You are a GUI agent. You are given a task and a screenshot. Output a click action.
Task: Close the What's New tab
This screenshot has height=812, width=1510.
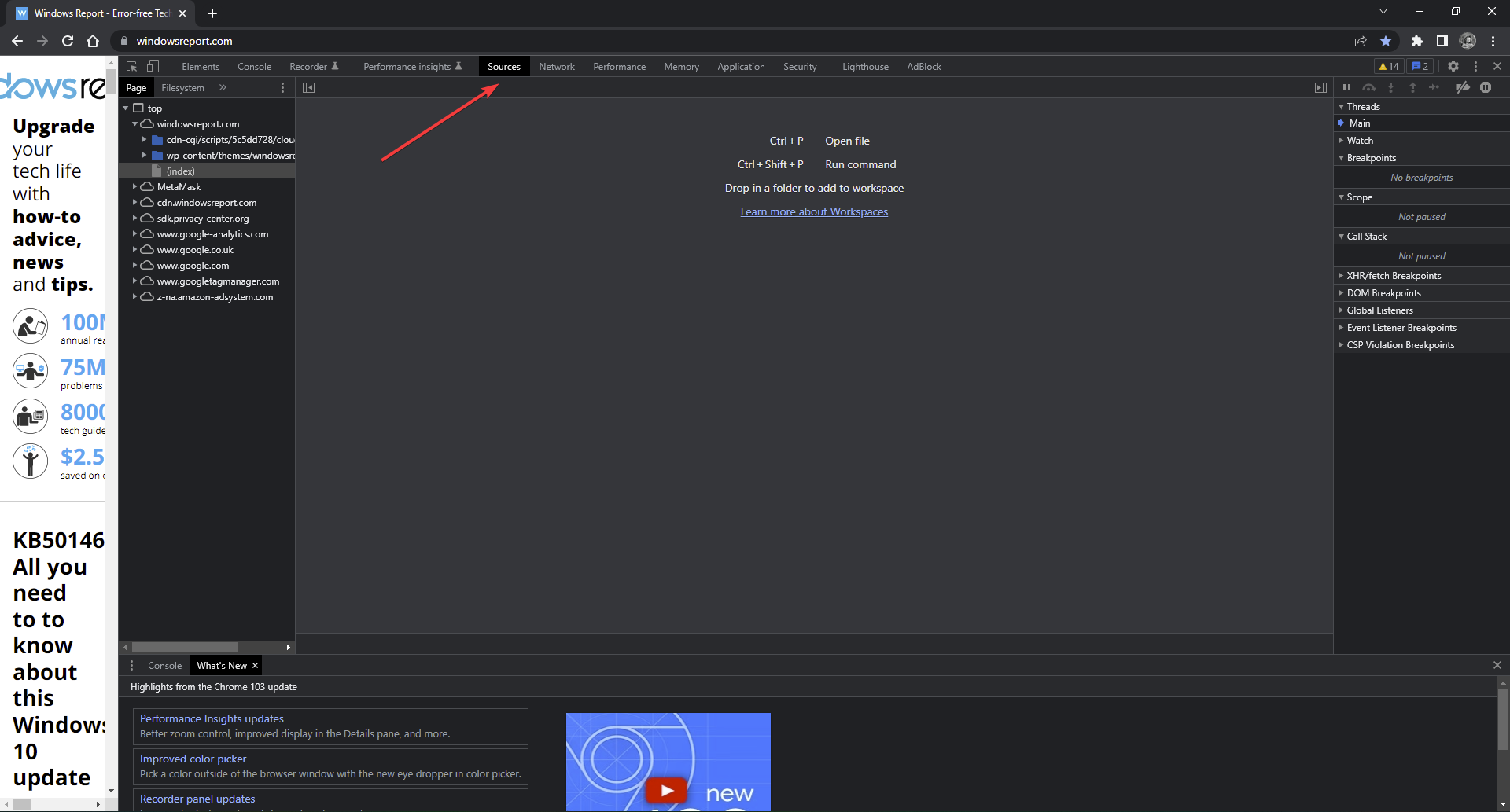255,666
